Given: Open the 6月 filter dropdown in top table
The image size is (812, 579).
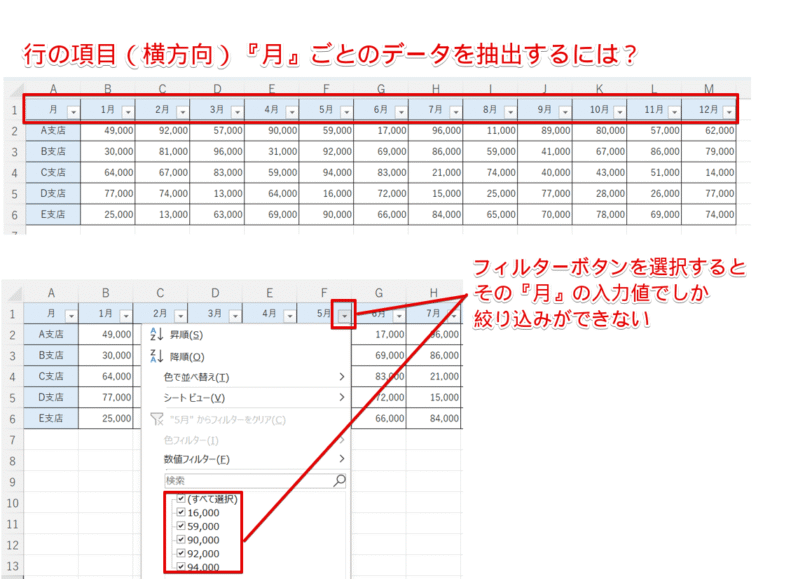Looking at the screenshot, I should pos(401,112).
